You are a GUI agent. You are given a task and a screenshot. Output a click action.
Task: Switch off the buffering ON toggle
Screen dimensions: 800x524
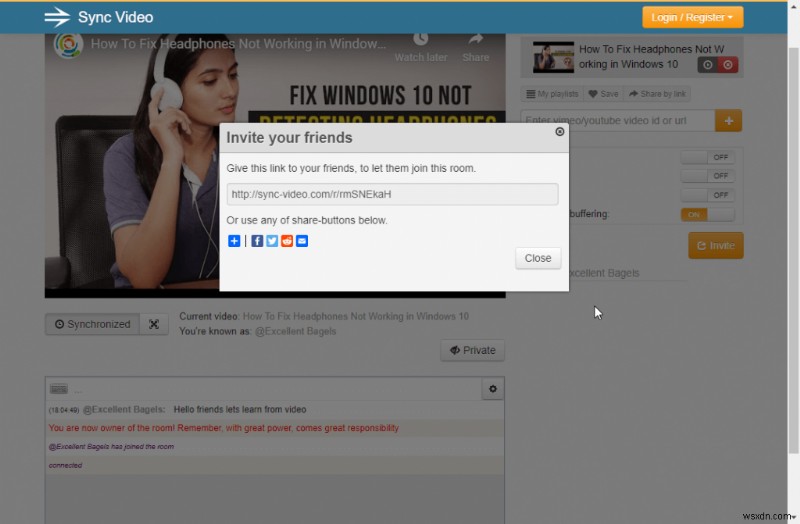706,214
